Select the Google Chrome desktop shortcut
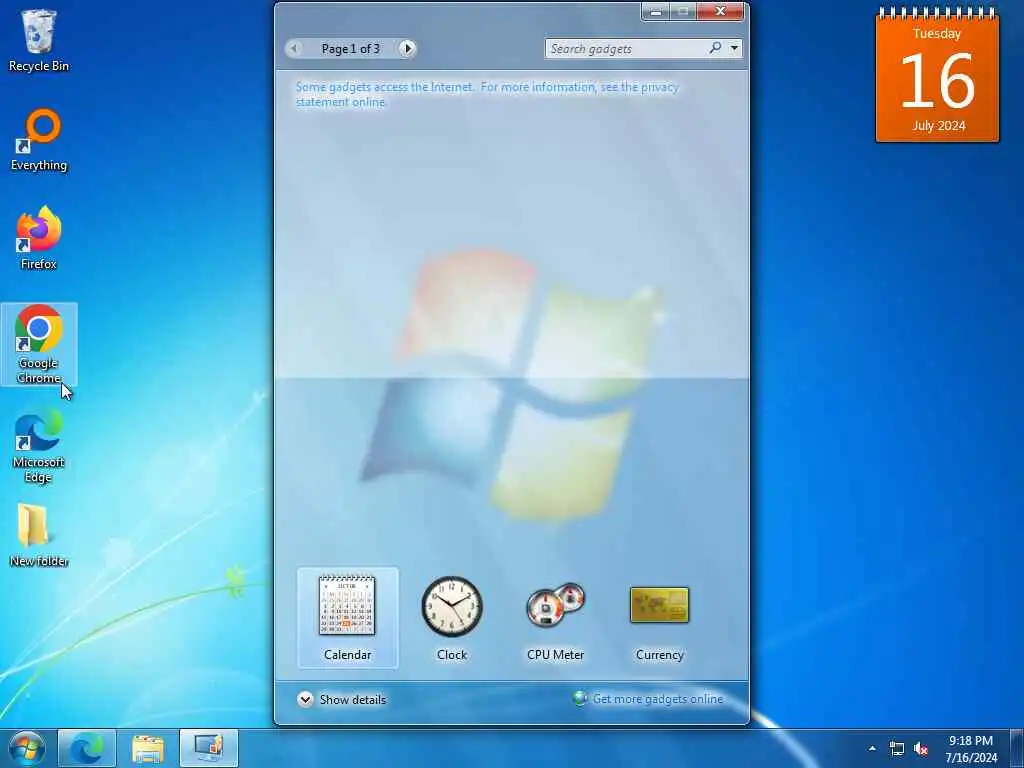 (39, 344)
